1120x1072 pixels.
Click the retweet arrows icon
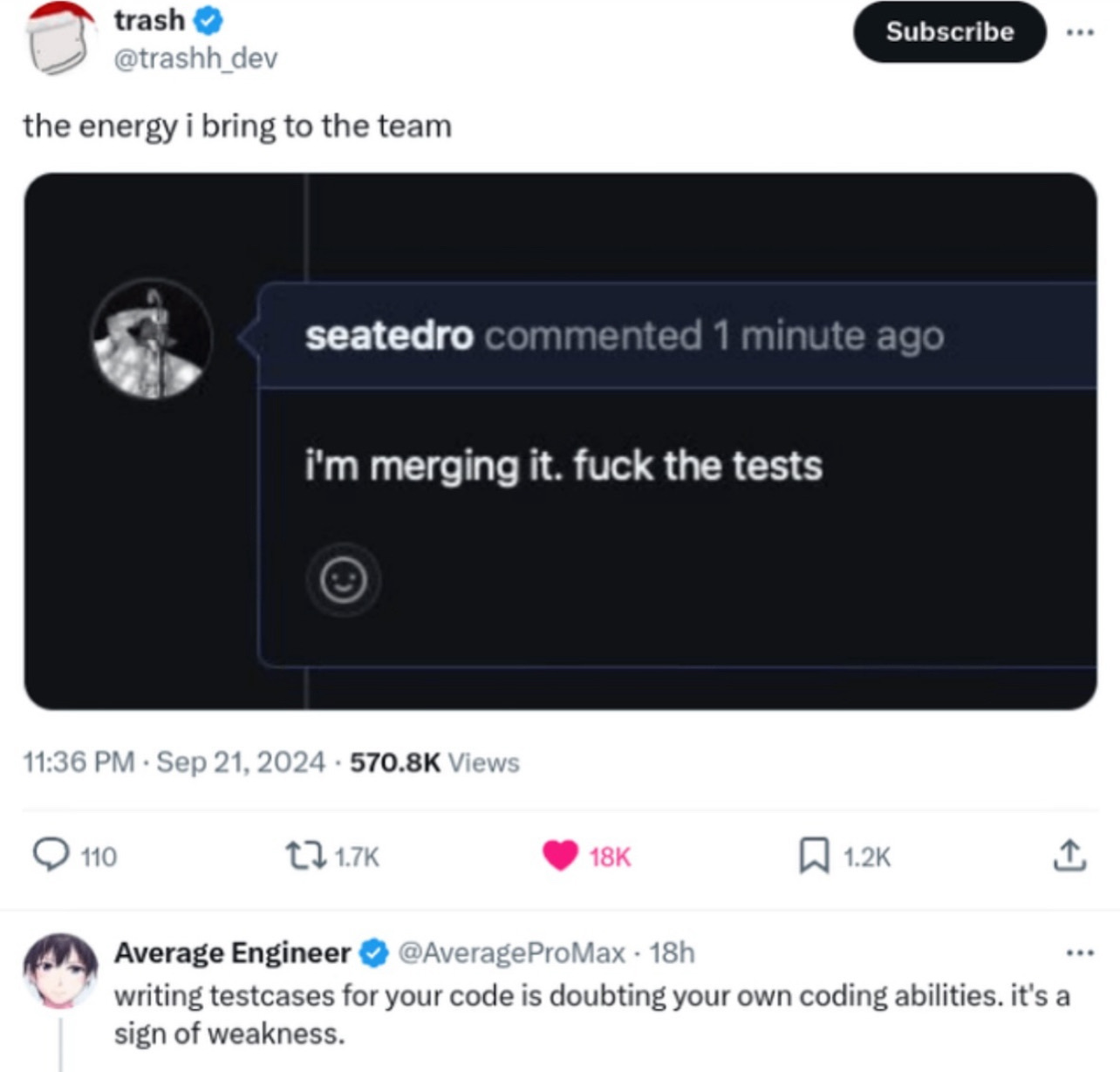point(304,856)
